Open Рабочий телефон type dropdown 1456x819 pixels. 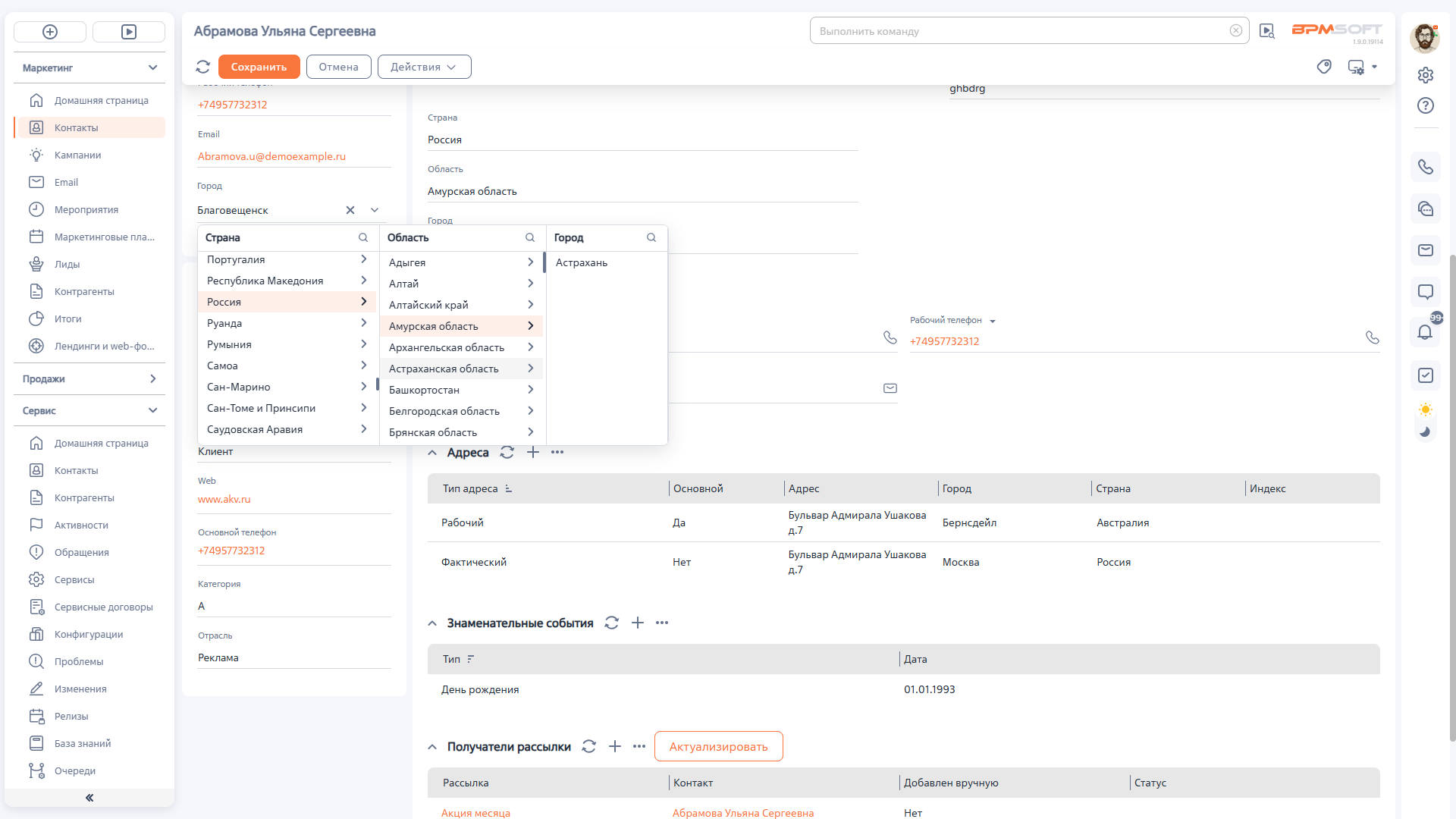993,321
